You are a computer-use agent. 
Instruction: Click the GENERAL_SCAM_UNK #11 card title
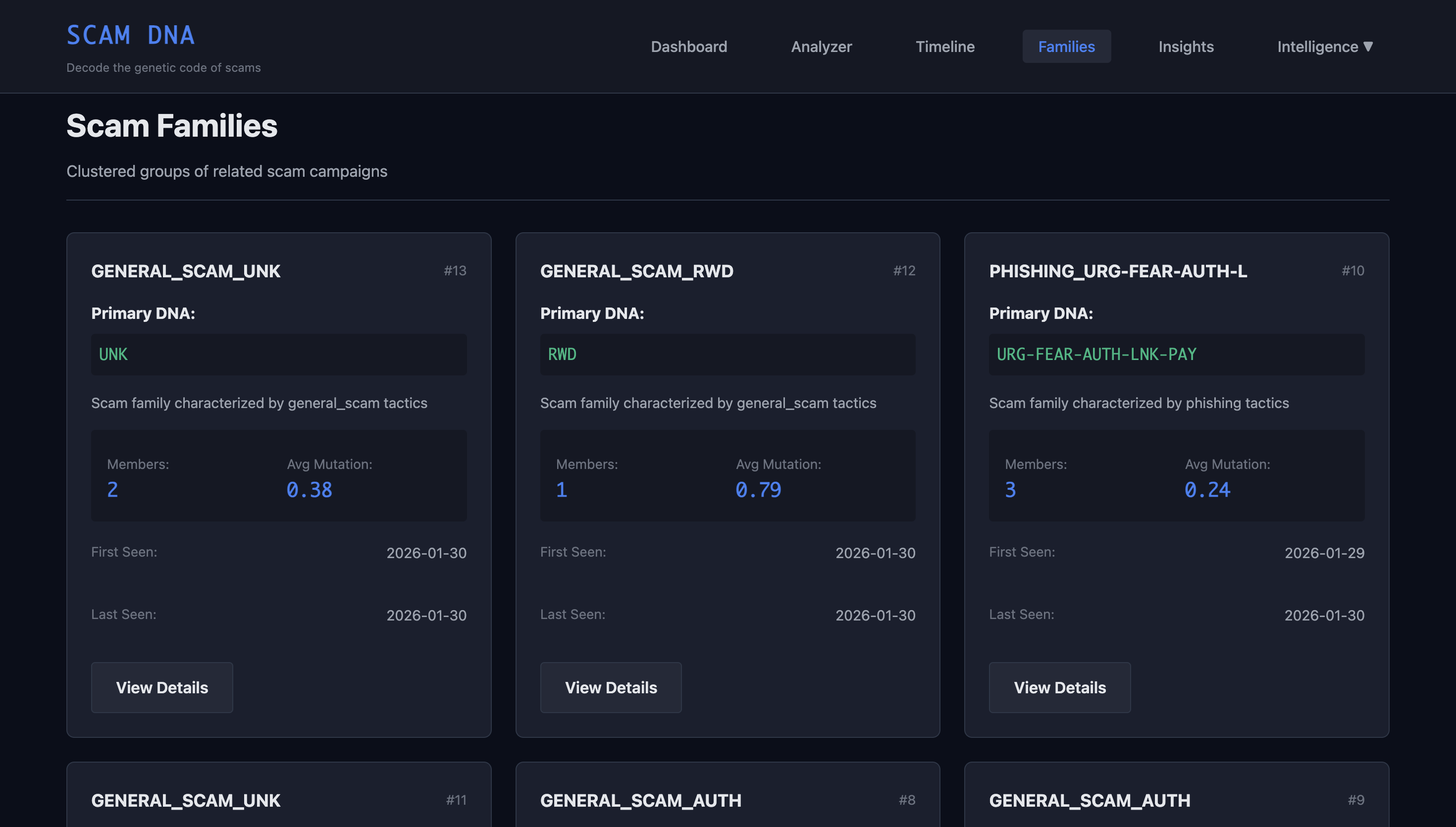coord(186,800)
